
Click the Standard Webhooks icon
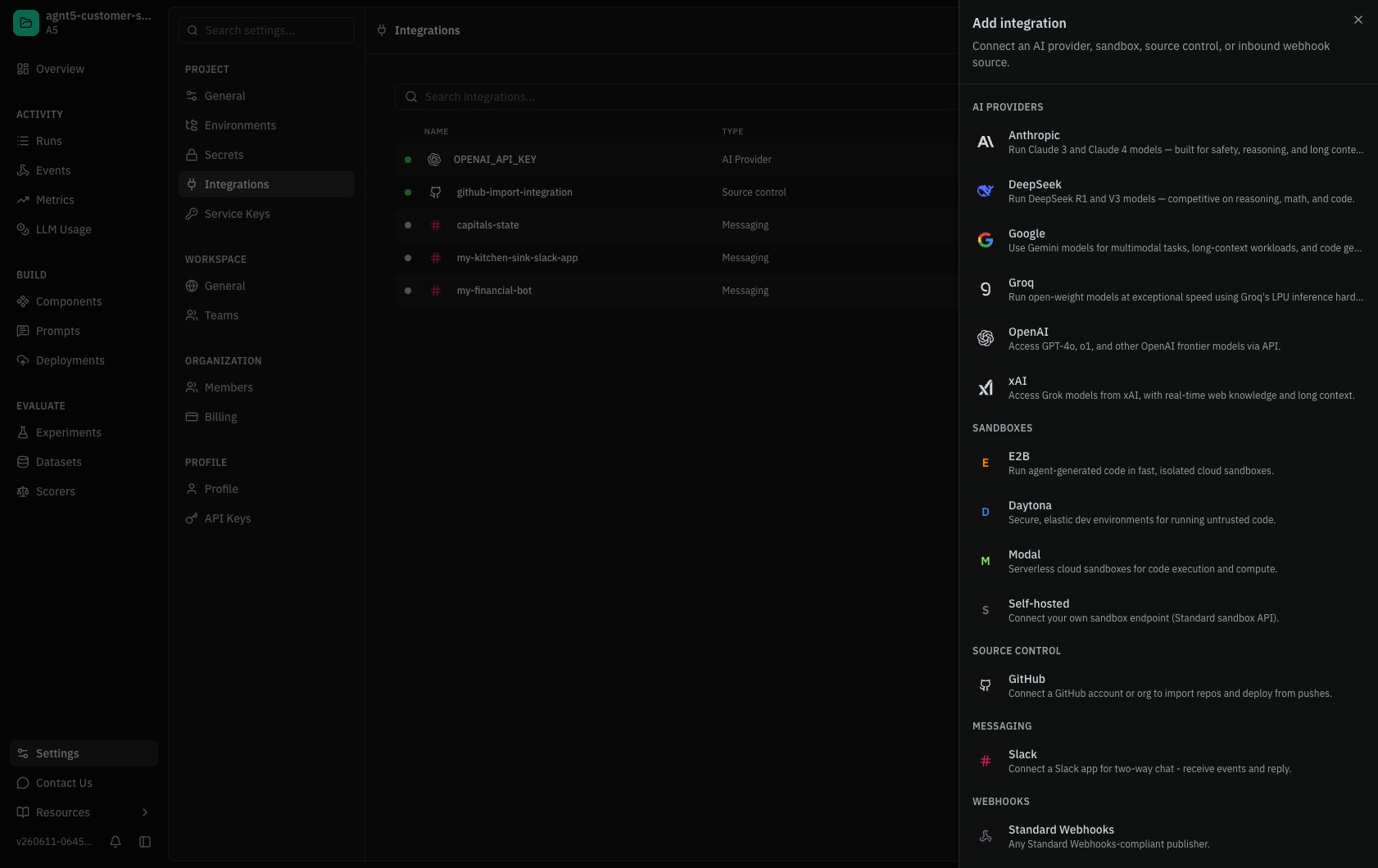click(x=986, y=836)
